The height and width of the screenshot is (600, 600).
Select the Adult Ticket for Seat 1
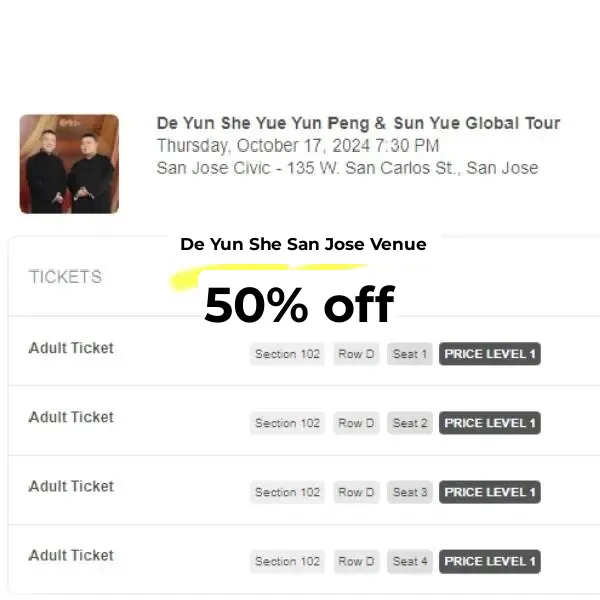coord(71,348)
